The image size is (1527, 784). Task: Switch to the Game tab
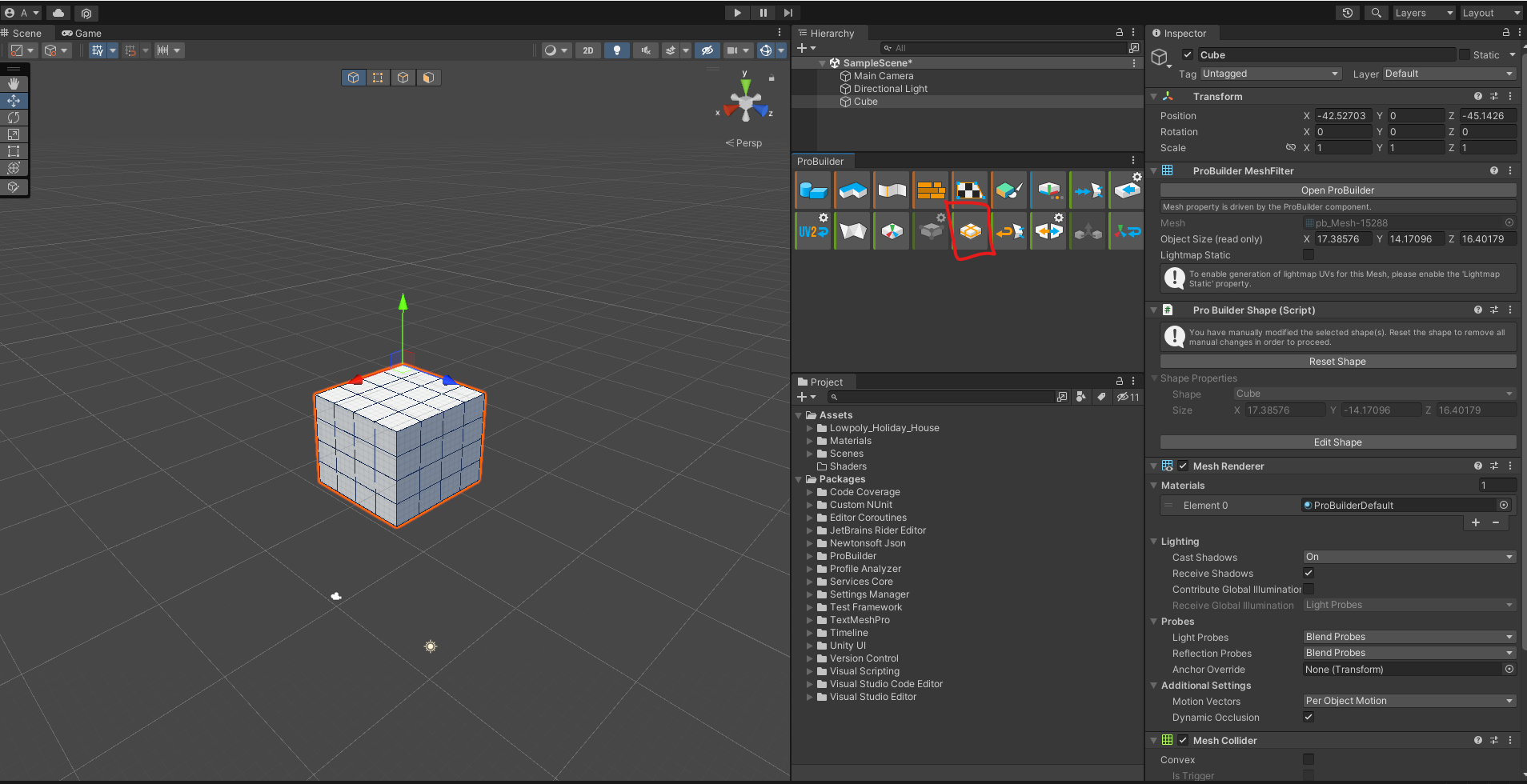tap(82, 34)
